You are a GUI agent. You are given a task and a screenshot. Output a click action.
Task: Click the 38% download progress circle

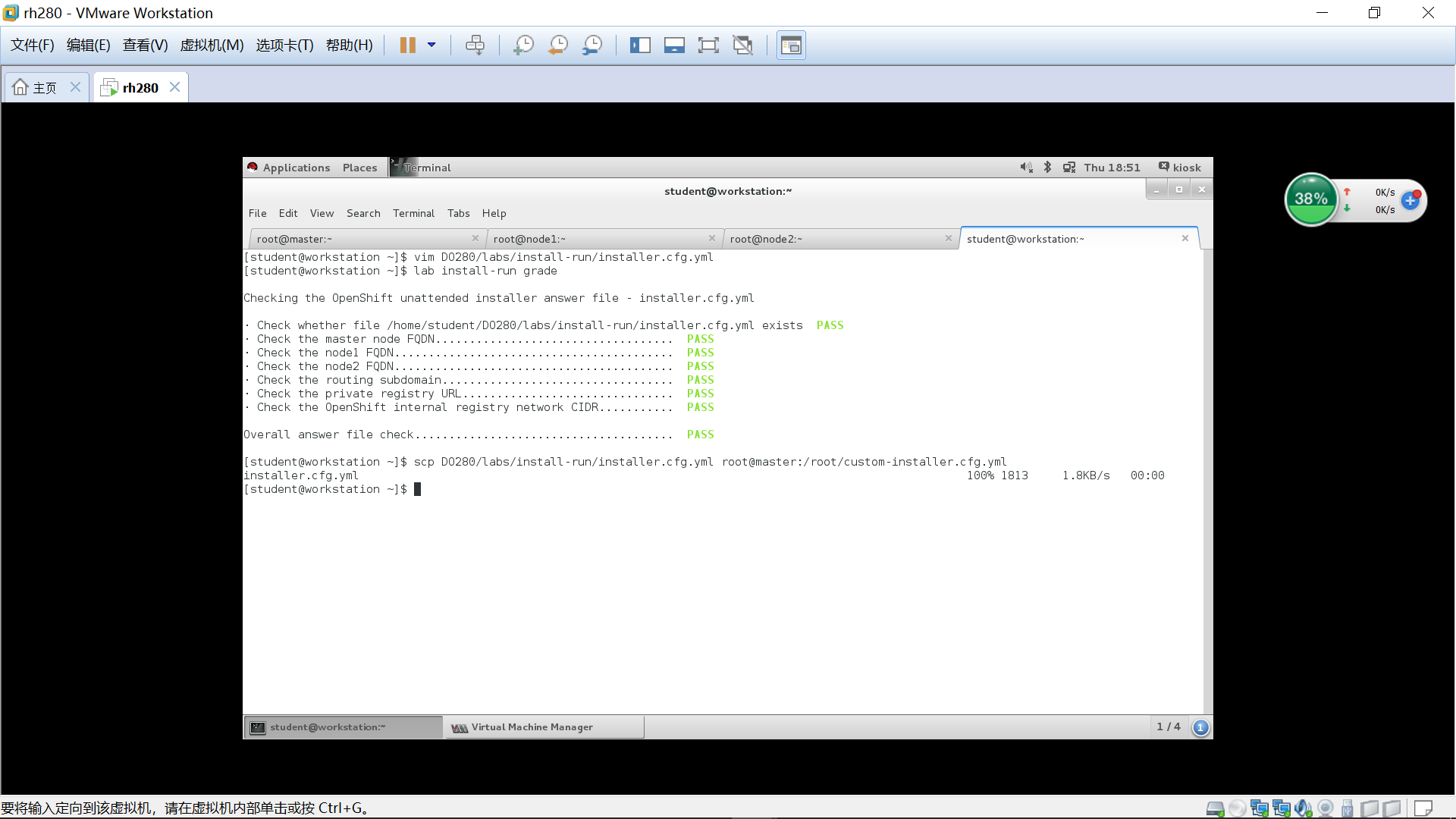[1312, 199]
